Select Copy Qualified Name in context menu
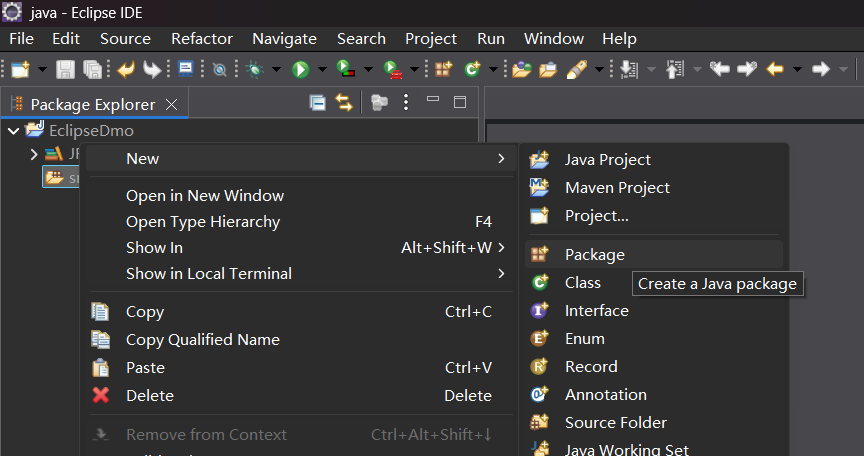The height and width of the screenshot is (456, 864). tap(301, 340)
